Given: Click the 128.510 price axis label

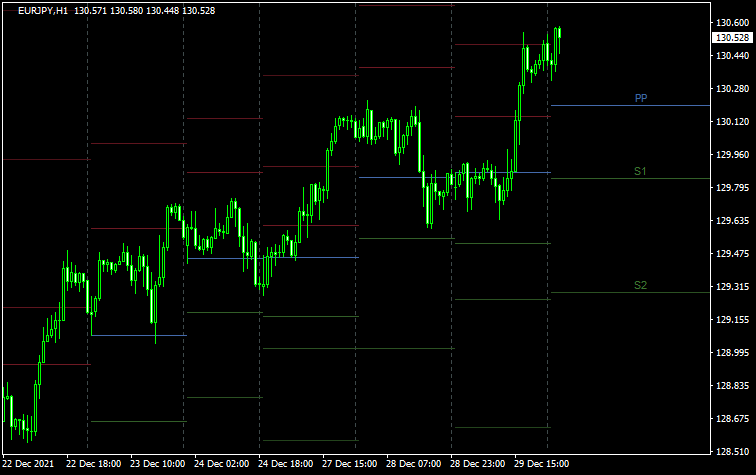Looking at the screenshot, I should point(732,452).
